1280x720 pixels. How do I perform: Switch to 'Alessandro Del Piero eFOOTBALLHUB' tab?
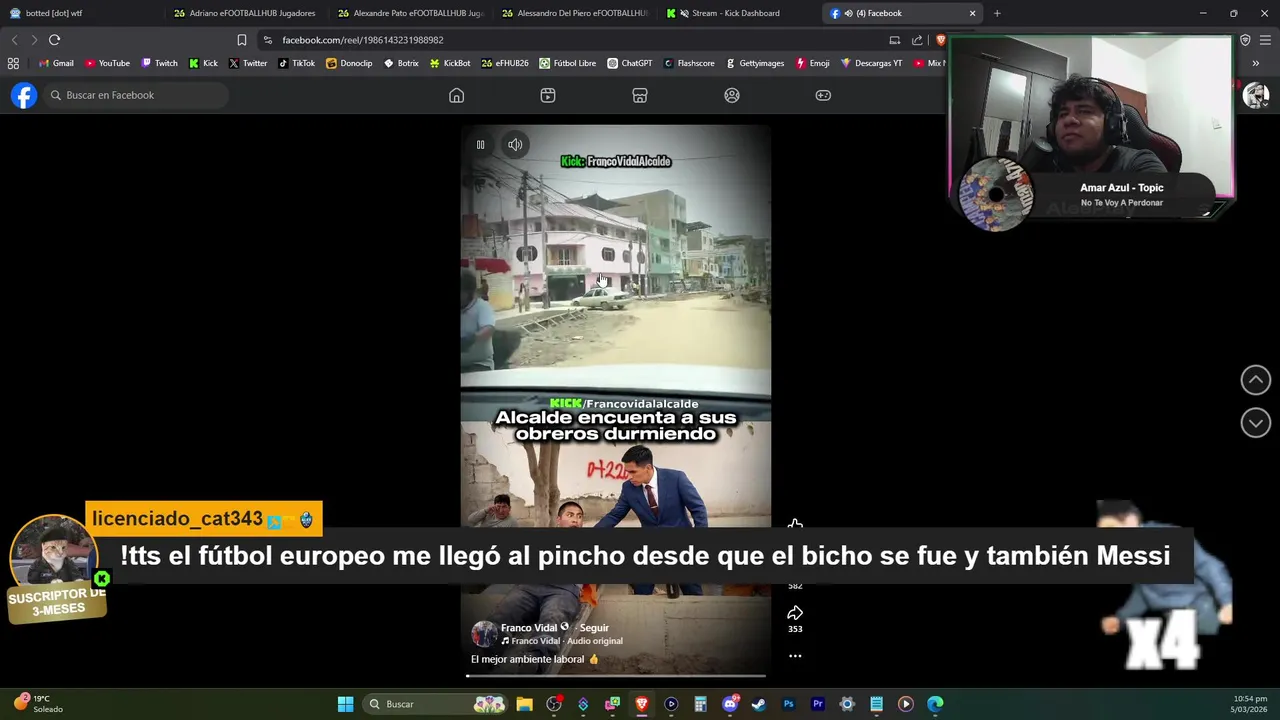coord(574,13)
